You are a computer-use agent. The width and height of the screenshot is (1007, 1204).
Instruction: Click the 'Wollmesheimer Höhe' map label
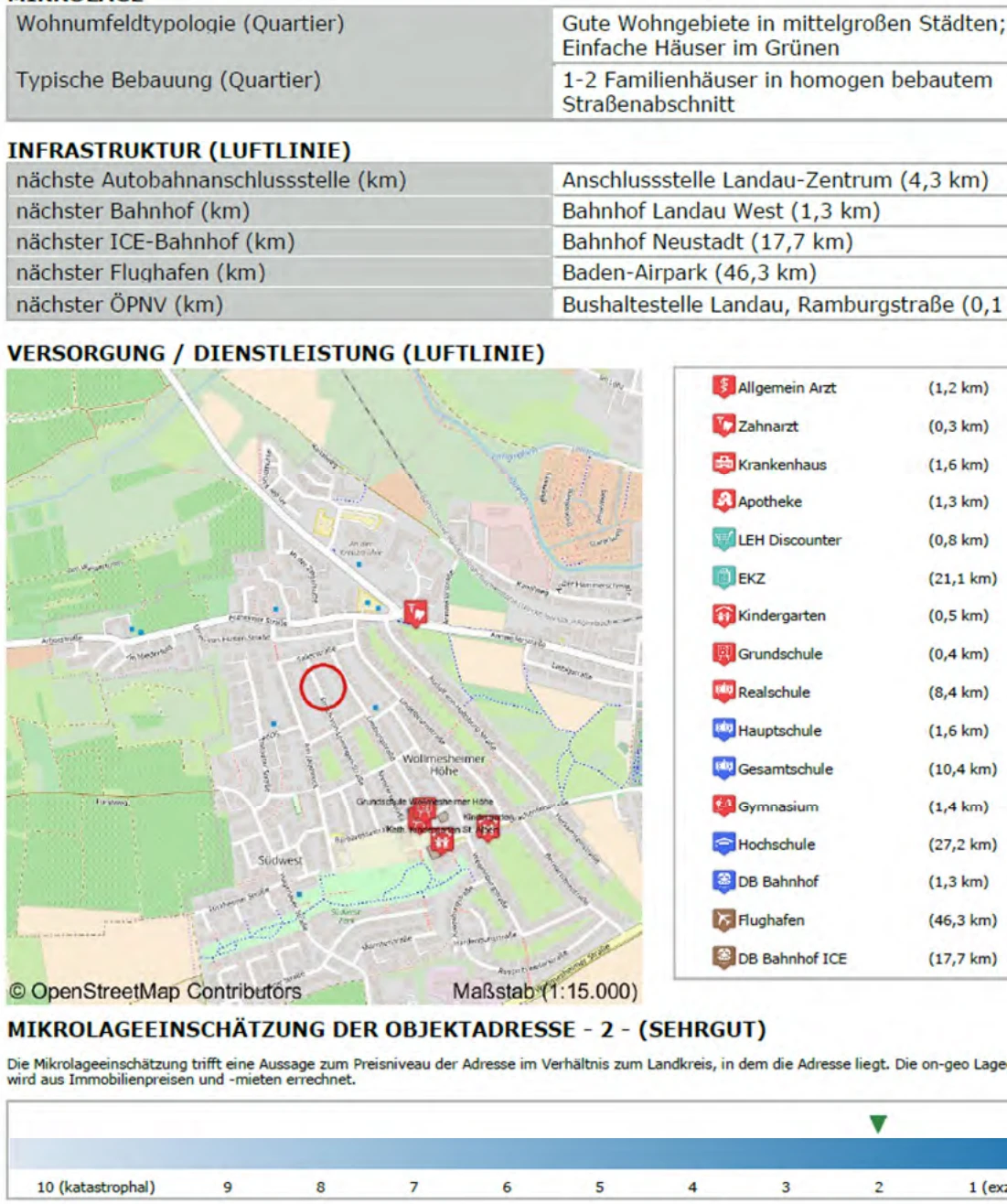(444, 765)
